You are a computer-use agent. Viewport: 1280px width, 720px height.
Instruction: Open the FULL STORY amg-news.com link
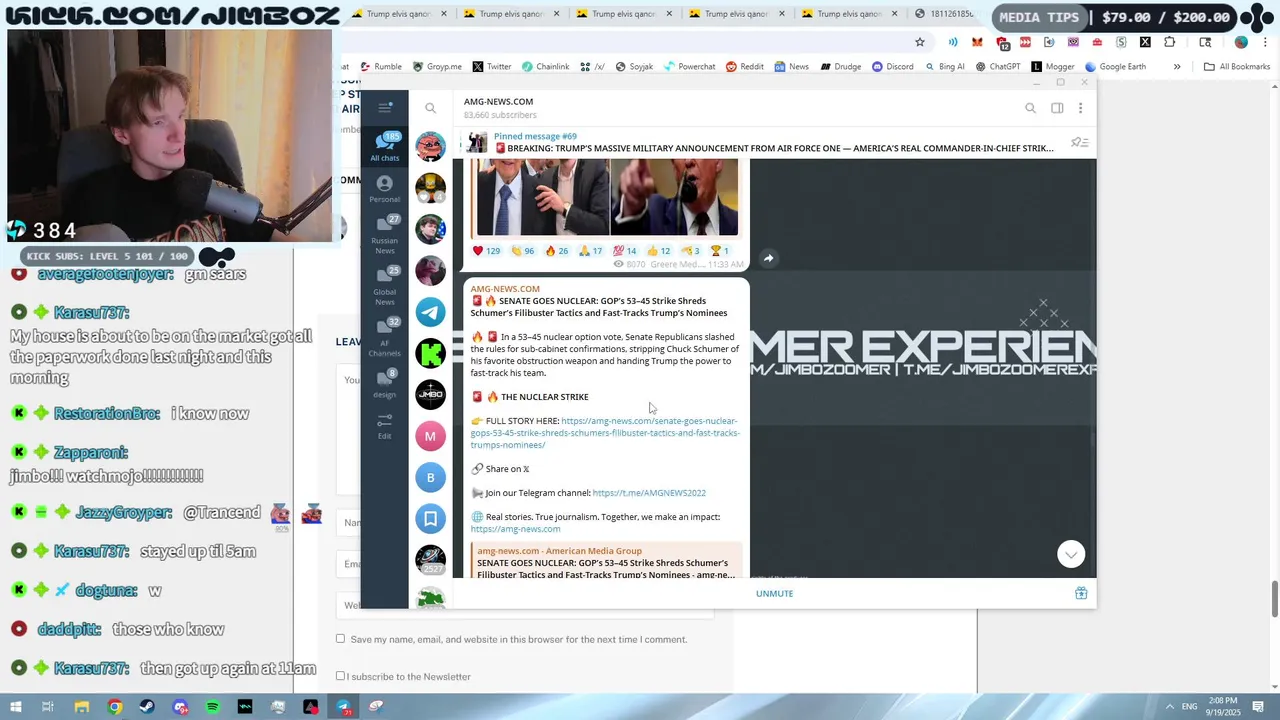(605, 433)
